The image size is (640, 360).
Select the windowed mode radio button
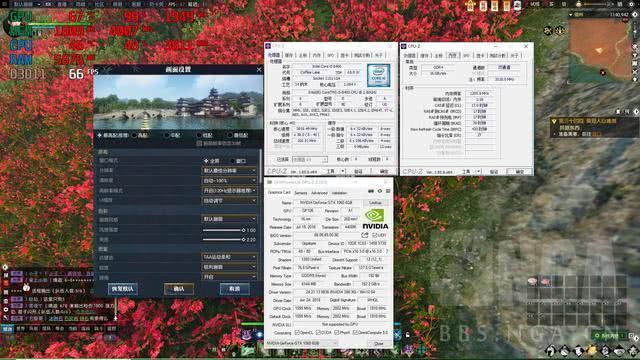(x=233, y=161)
